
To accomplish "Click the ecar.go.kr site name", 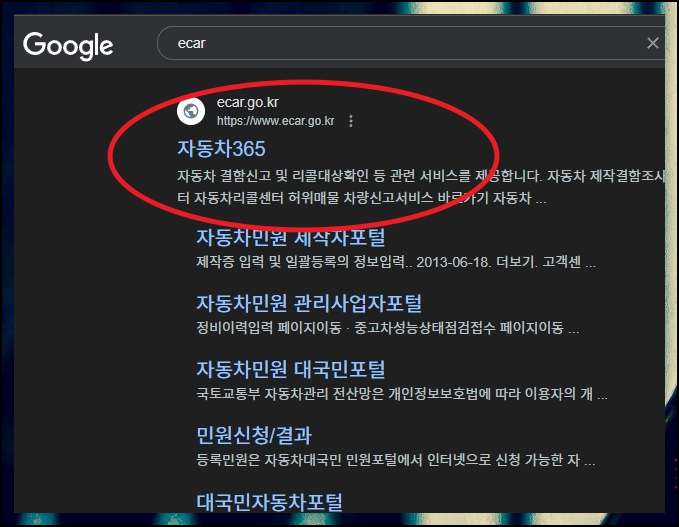I will point(248,103).
